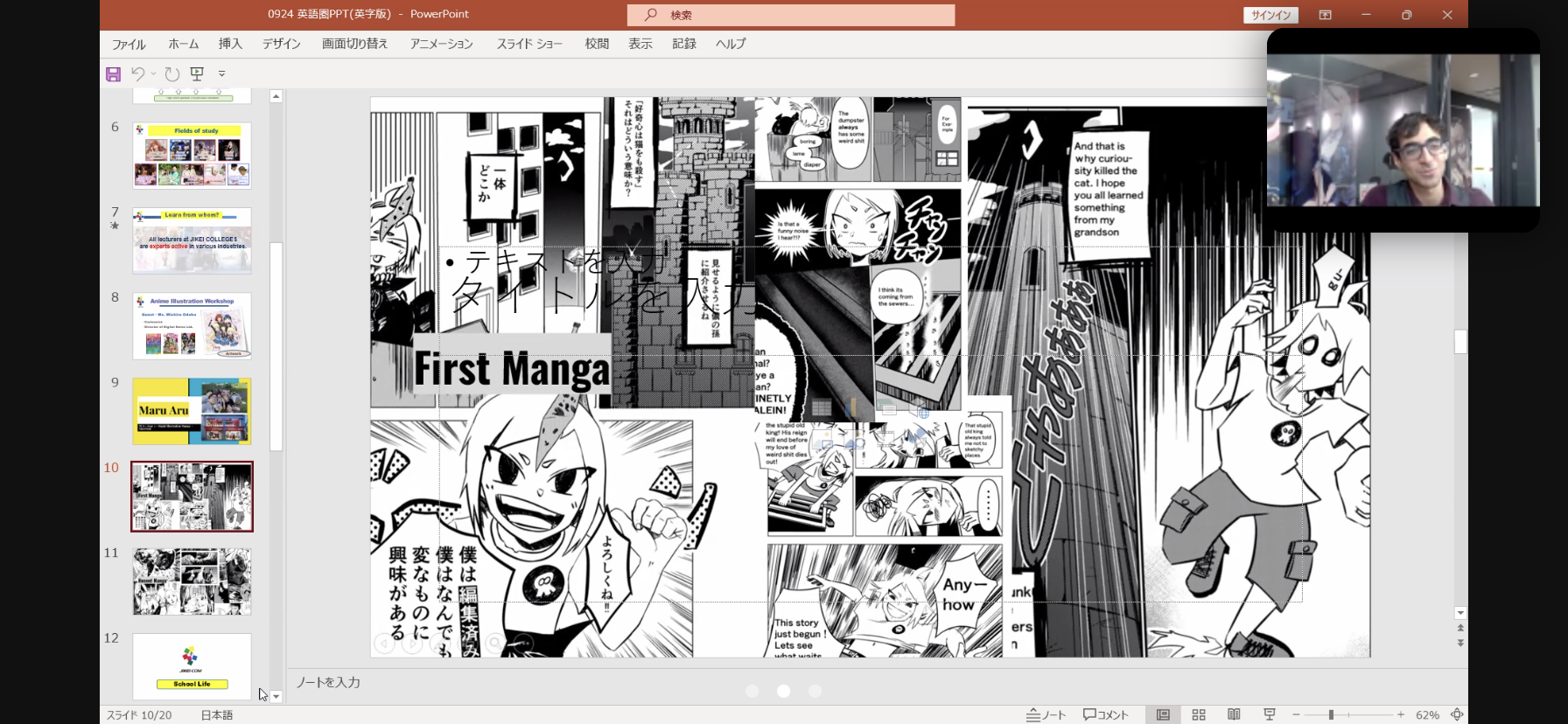Open the 画面切り替え tab

354,44
